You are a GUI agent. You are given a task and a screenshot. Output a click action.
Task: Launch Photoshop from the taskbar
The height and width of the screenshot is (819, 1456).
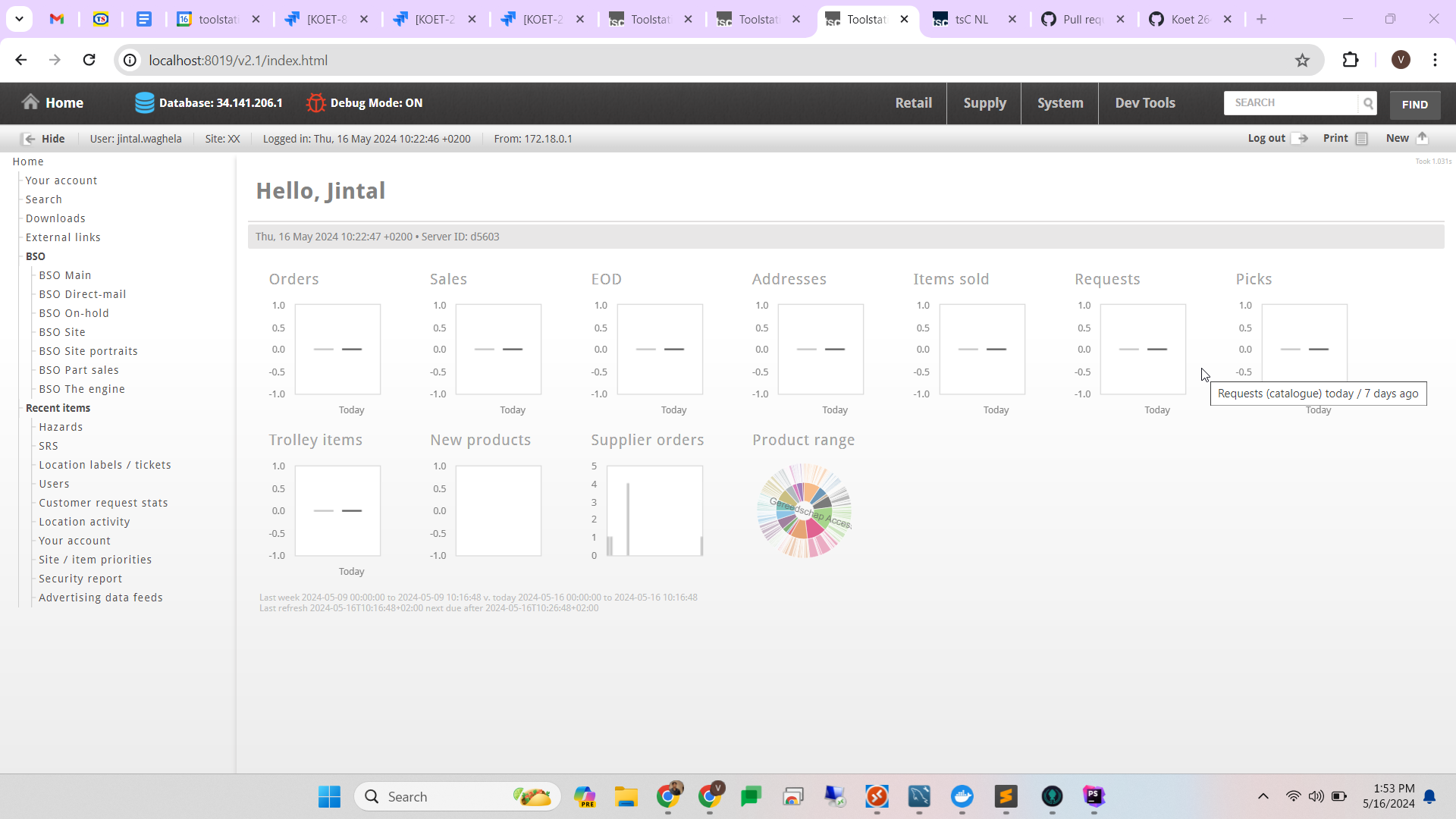coord(1094,796)
